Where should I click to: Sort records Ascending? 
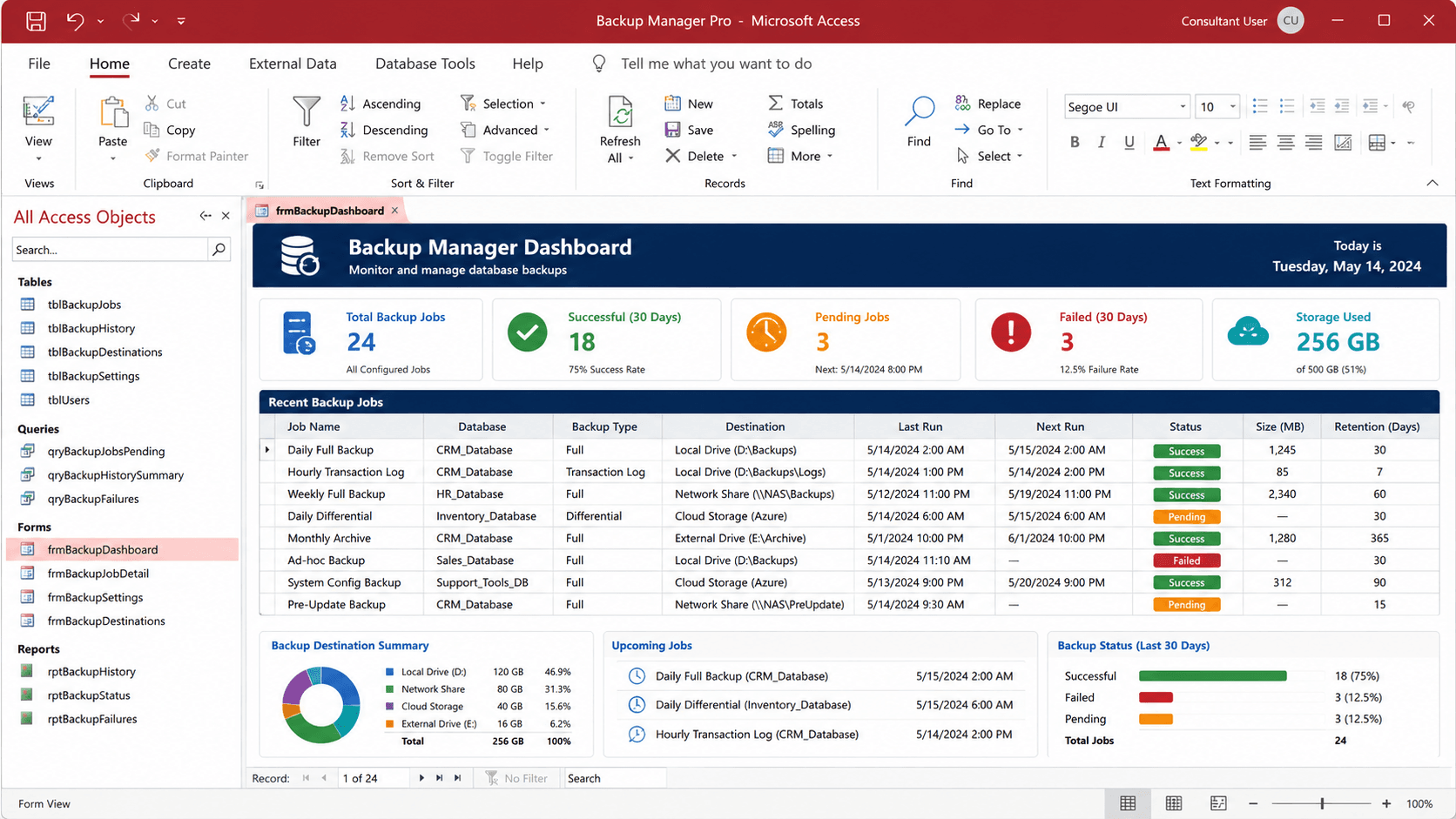click(381, 104)
